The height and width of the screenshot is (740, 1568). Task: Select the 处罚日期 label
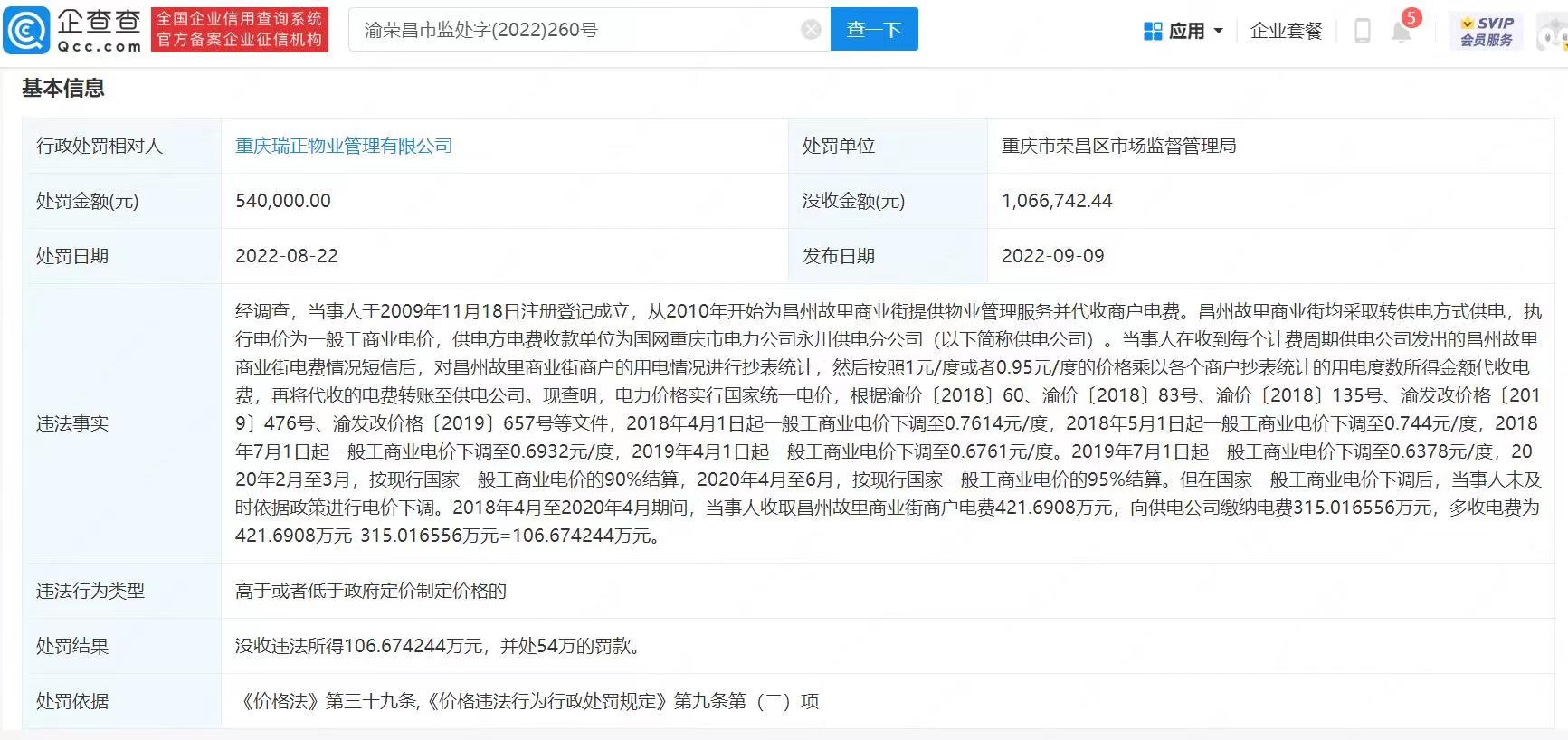(x=72, y=256)
